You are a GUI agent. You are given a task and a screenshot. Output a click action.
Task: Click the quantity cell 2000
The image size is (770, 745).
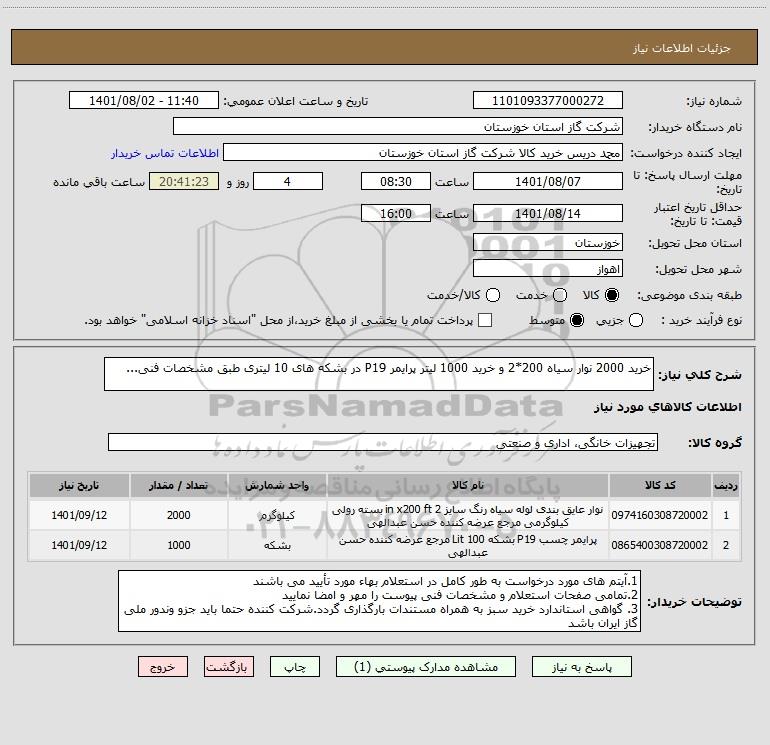coord(178,515)
